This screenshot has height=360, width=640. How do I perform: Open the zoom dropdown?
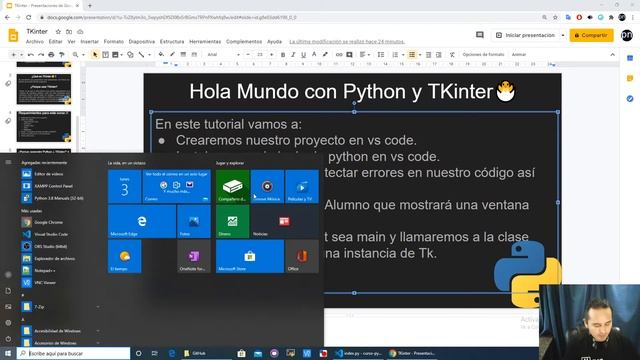[x=78, y=55]
